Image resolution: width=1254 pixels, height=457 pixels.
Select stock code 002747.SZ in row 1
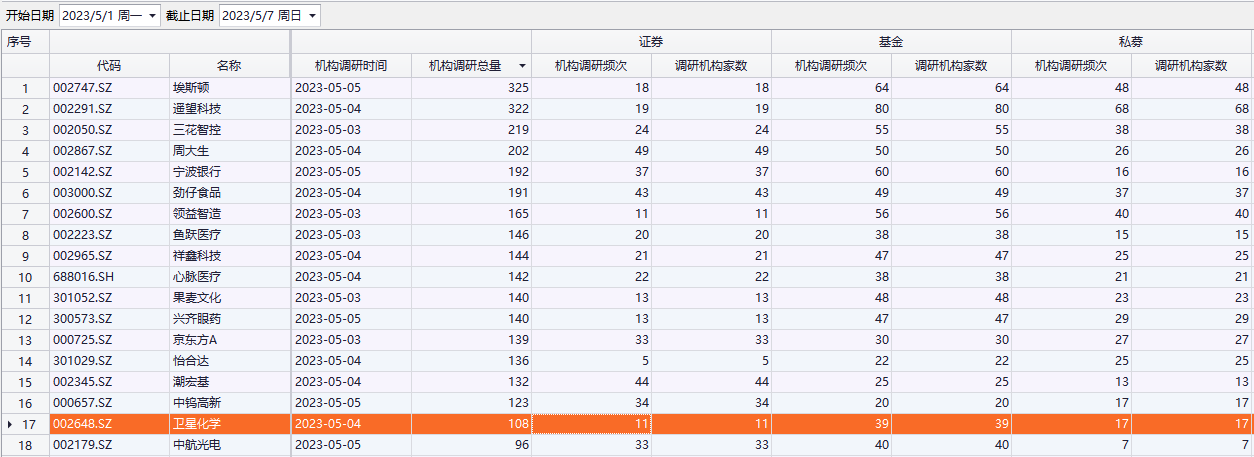[83, 88]
